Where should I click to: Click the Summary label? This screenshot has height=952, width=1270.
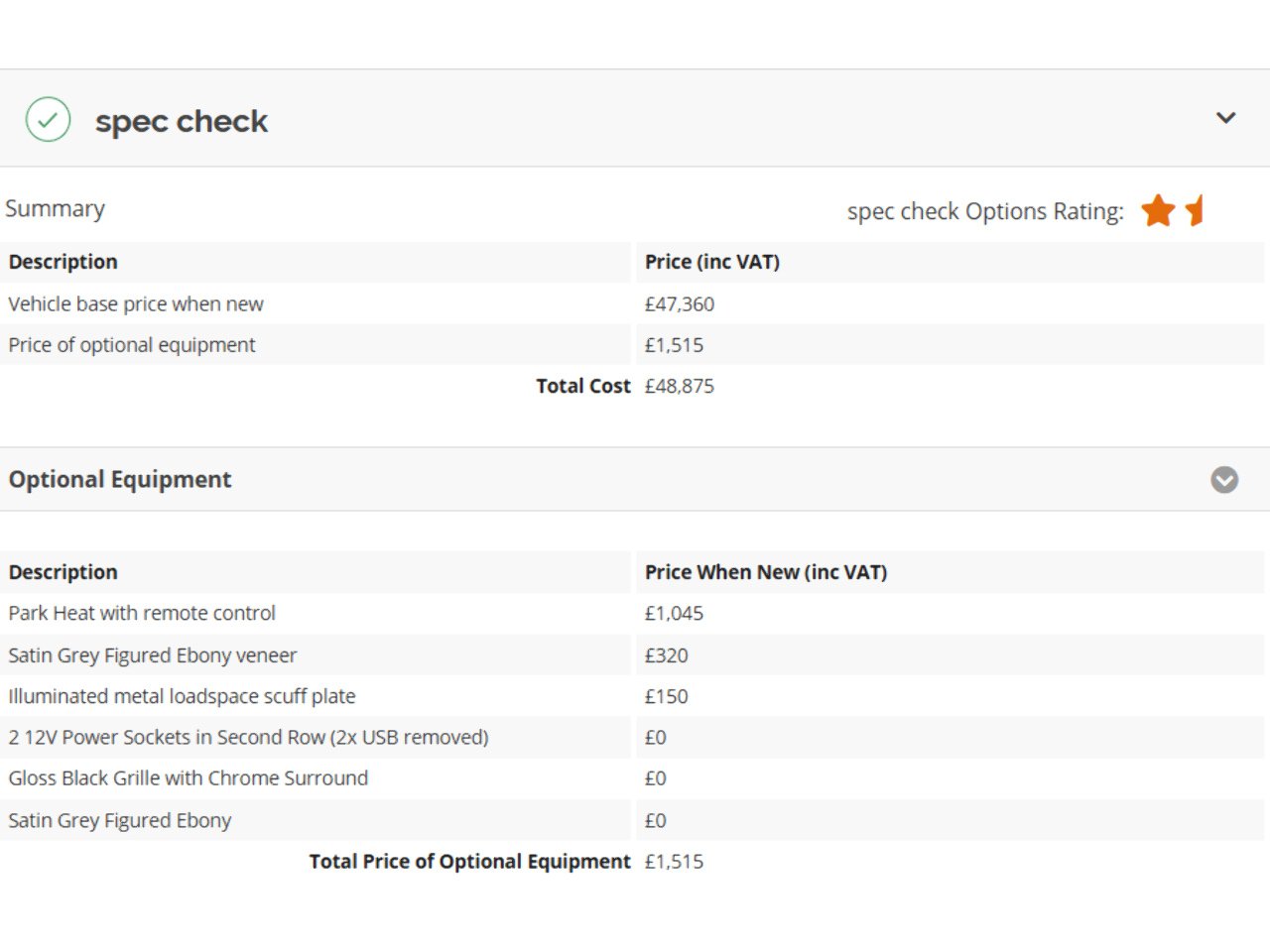[x=55, y=208]
